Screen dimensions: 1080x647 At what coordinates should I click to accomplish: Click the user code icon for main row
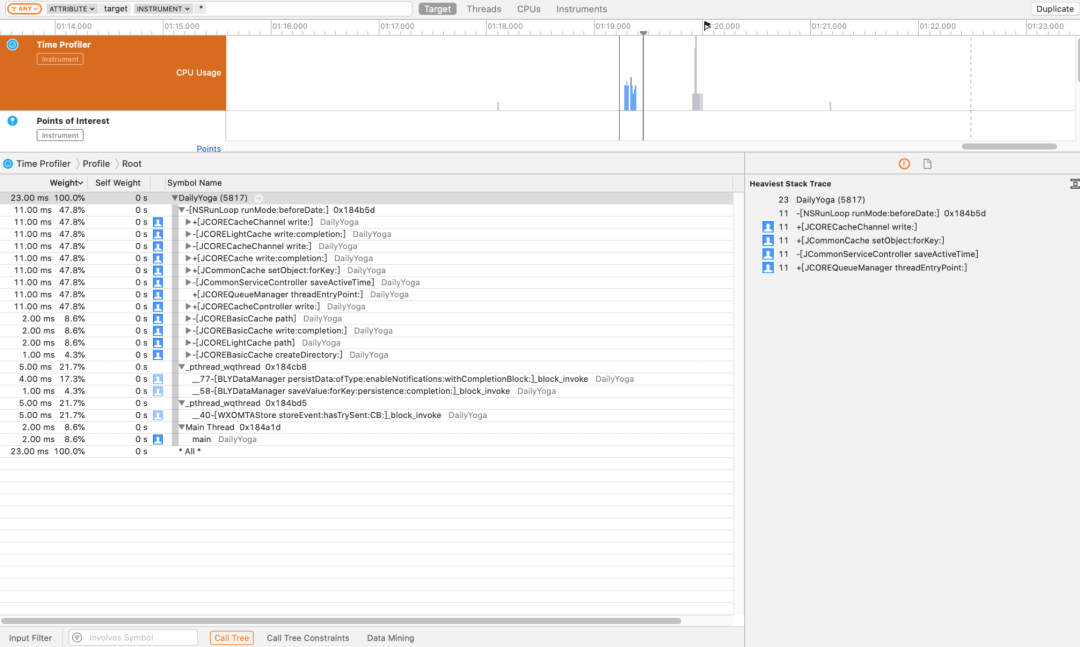pos(158,440)
